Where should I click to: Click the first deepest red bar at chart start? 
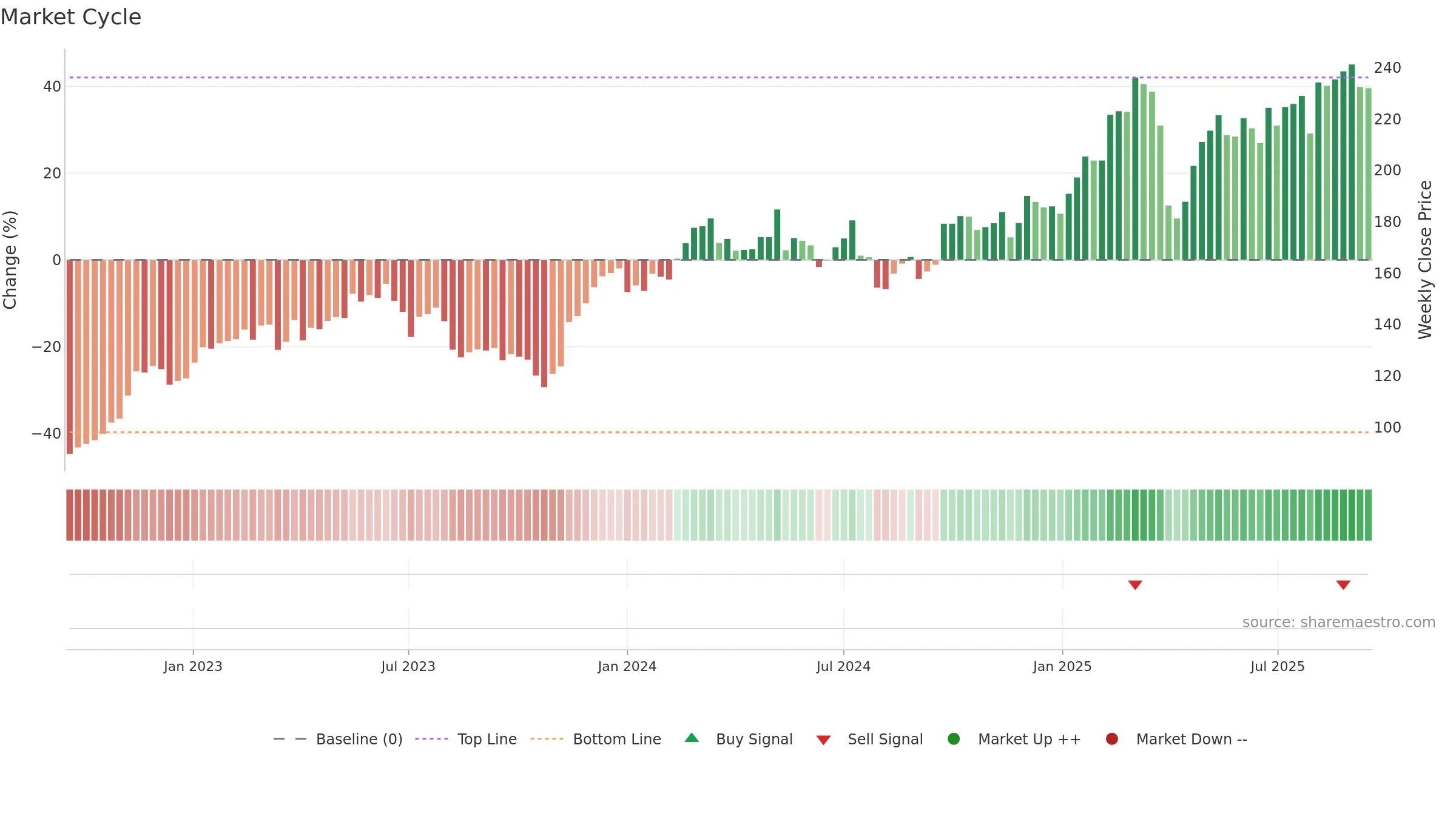pos(70,357)
